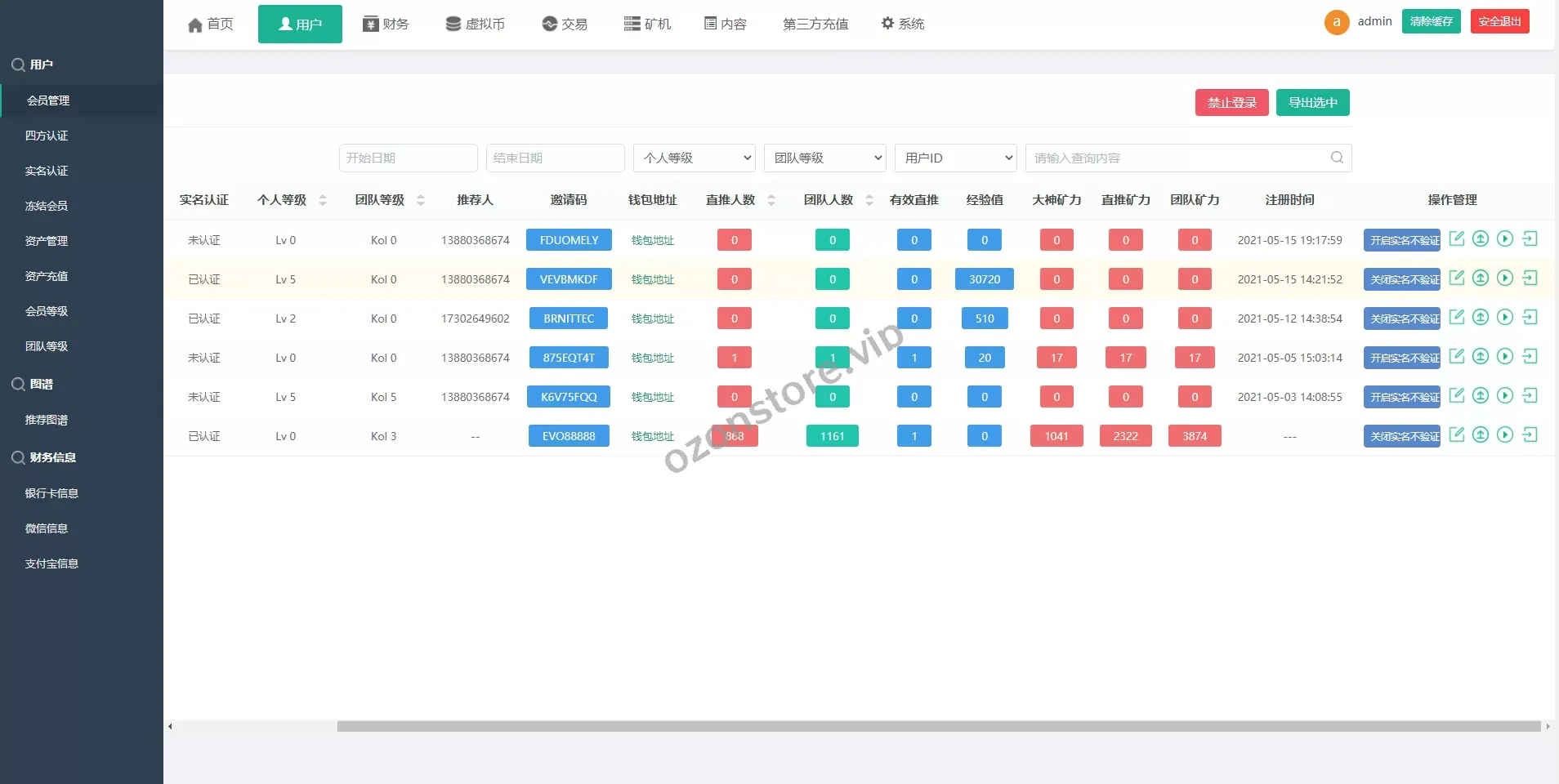
Task: Click the edit icon for user FDUOMELY
Action: [1456, 238]
